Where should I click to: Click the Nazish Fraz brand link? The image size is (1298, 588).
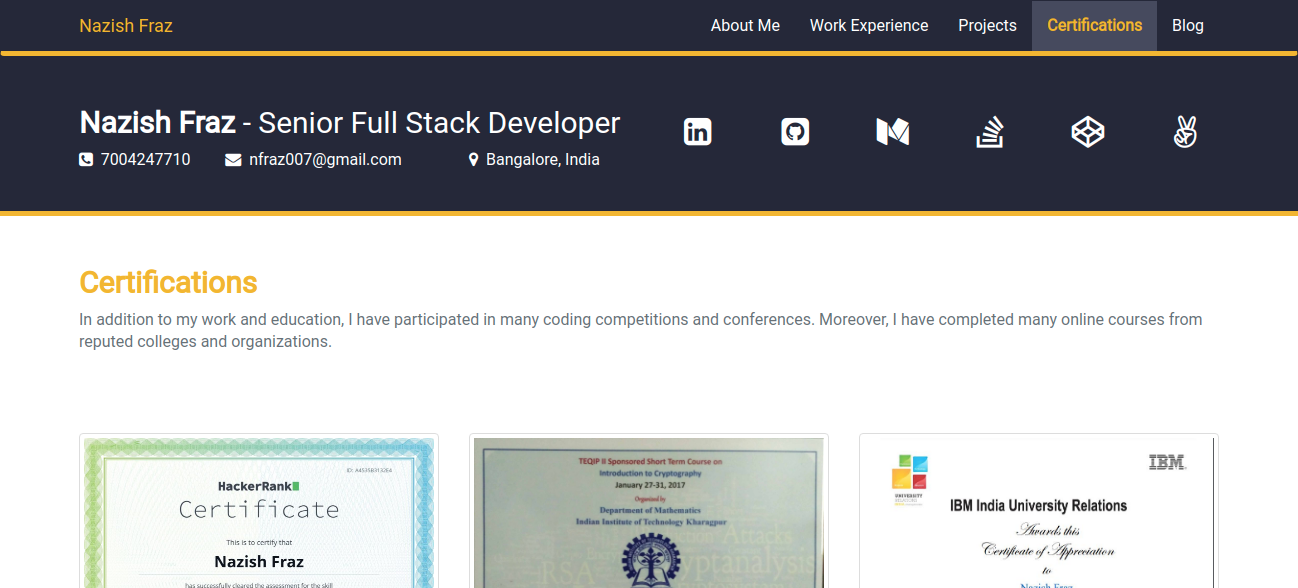pyautogui.click(x=126, y=25)
